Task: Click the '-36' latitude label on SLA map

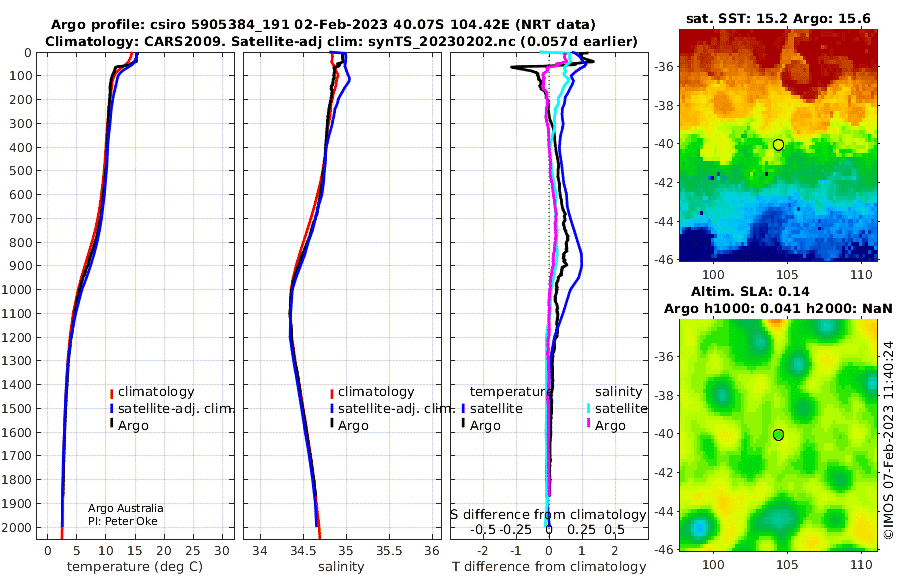Action: pyautogui.click(x=663, y=357)
